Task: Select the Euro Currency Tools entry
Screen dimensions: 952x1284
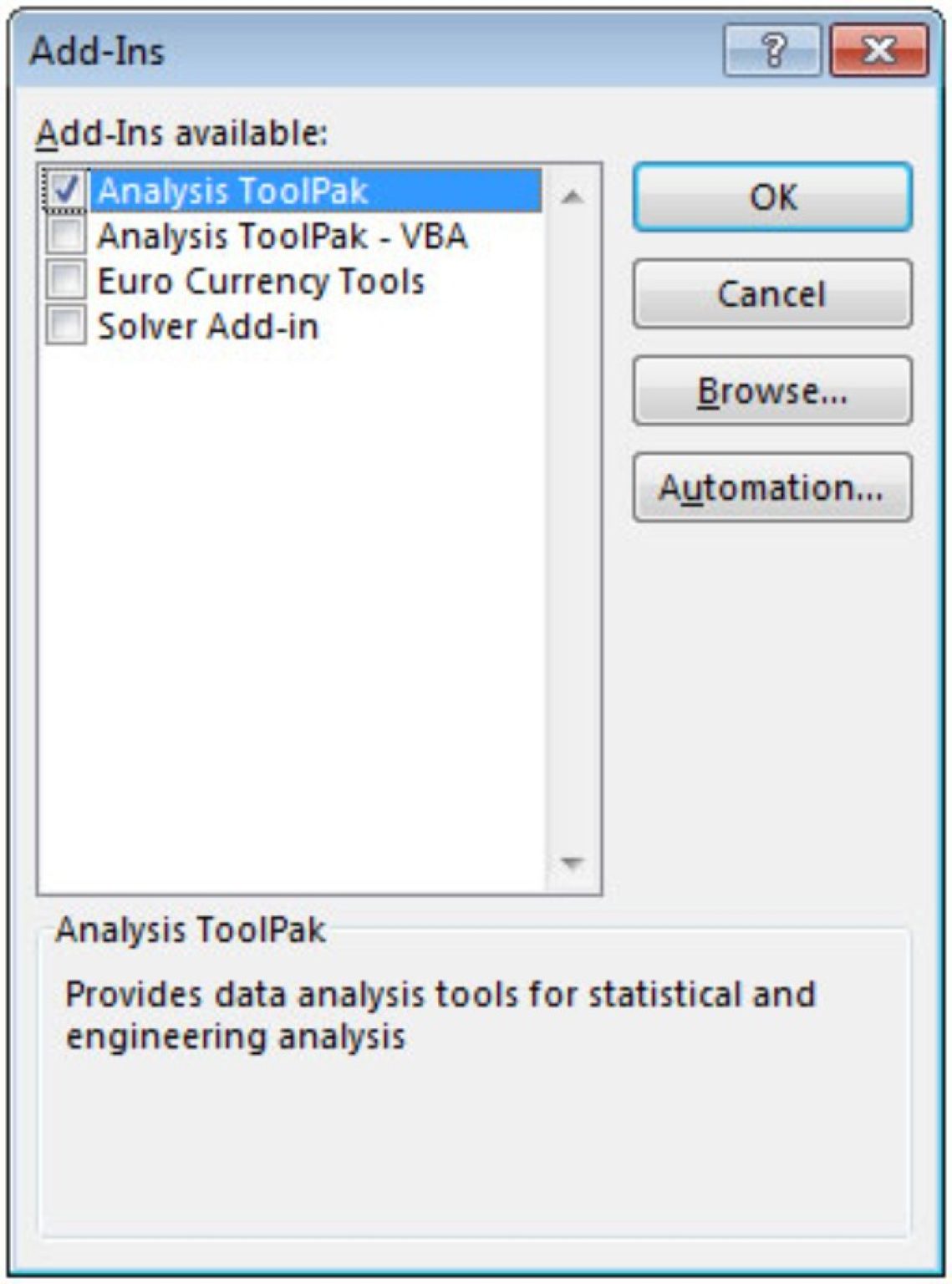Action: 262,282
